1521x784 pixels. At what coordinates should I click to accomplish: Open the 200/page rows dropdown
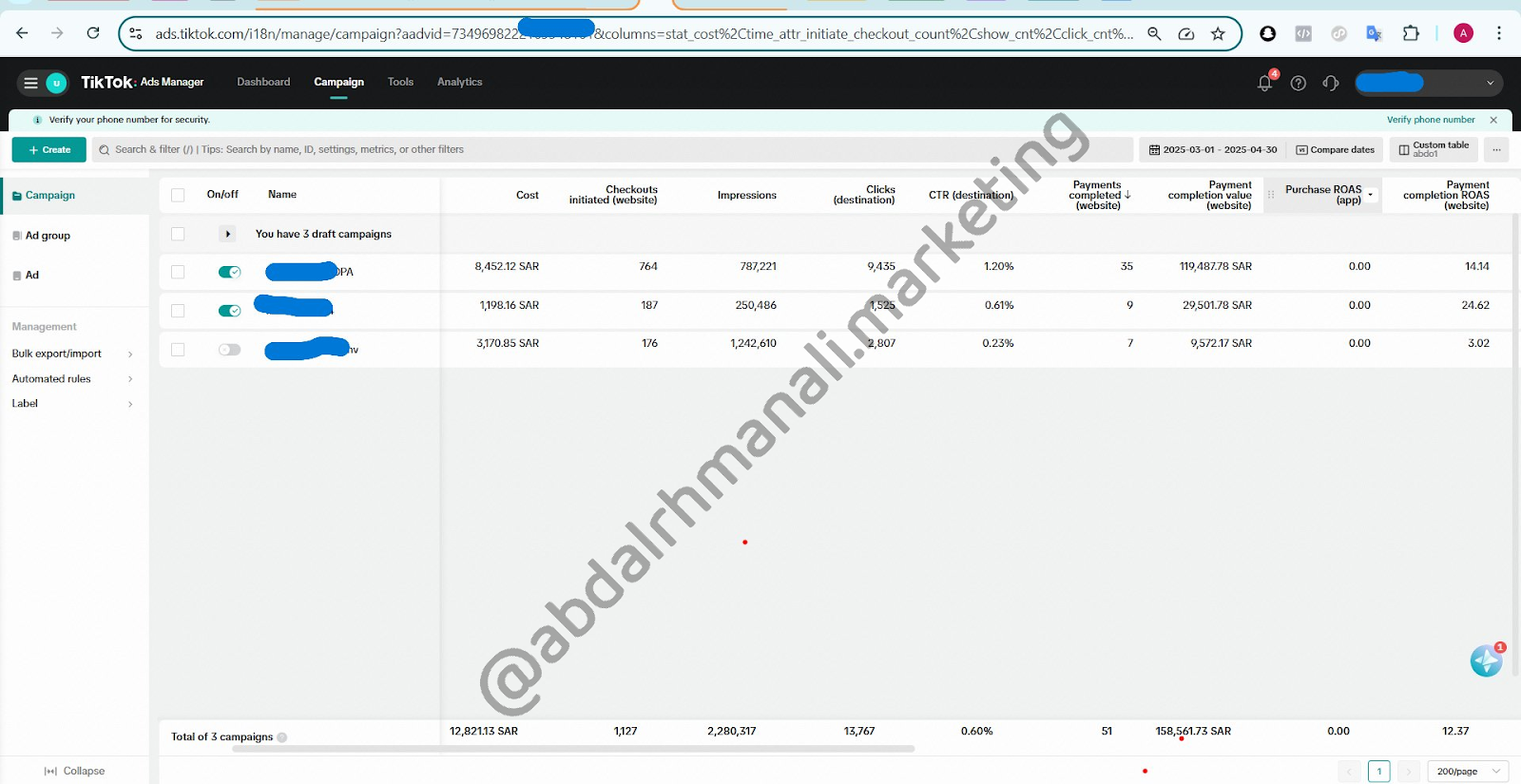pyautogui.click(x=1468, y=772)
